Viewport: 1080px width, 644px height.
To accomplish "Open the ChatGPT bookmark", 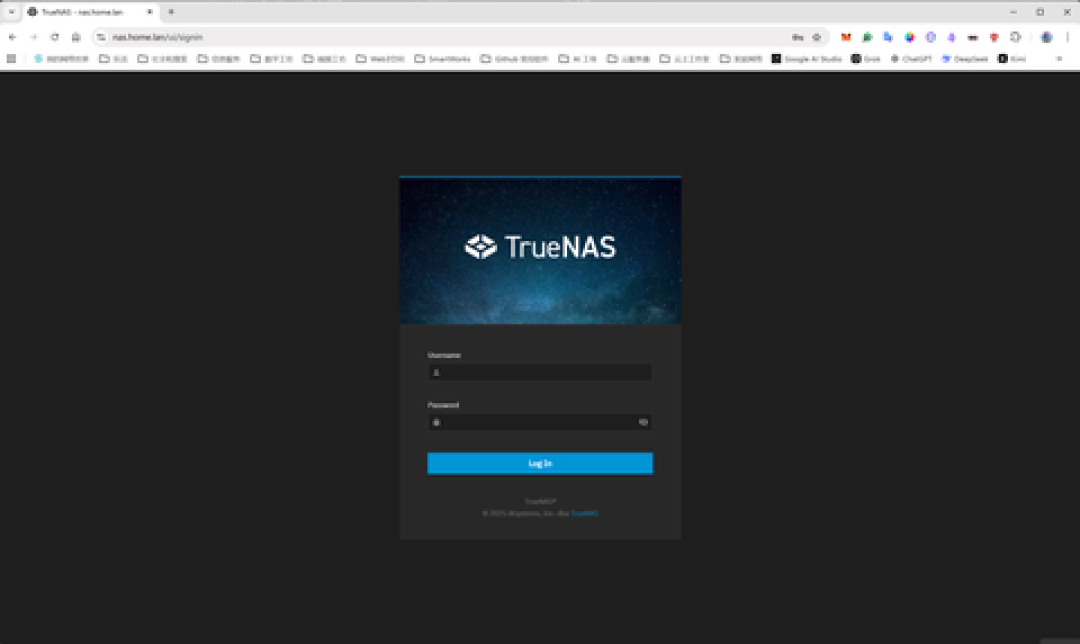I will (x=911, y=59).
